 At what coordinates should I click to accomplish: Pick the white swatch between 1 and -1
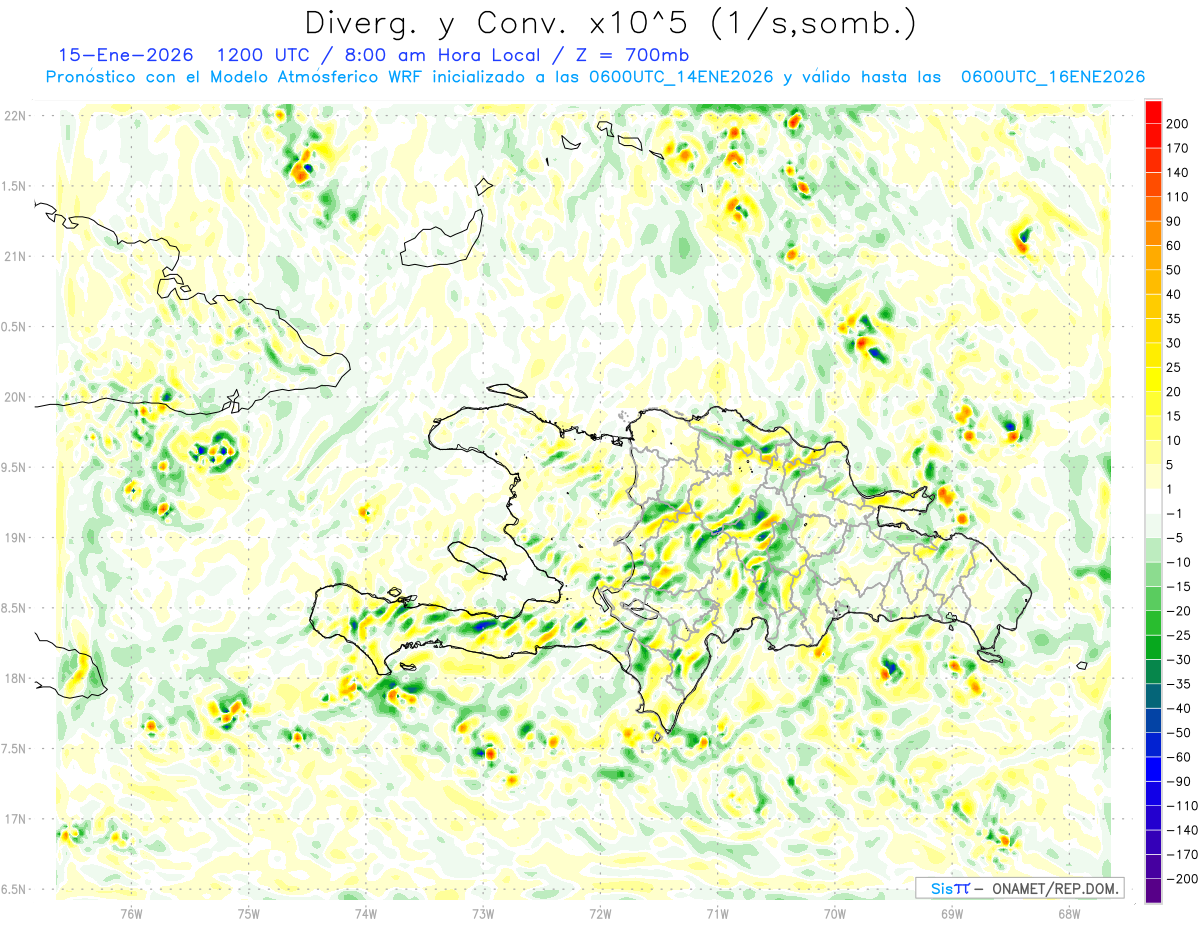click(1153, 501)
